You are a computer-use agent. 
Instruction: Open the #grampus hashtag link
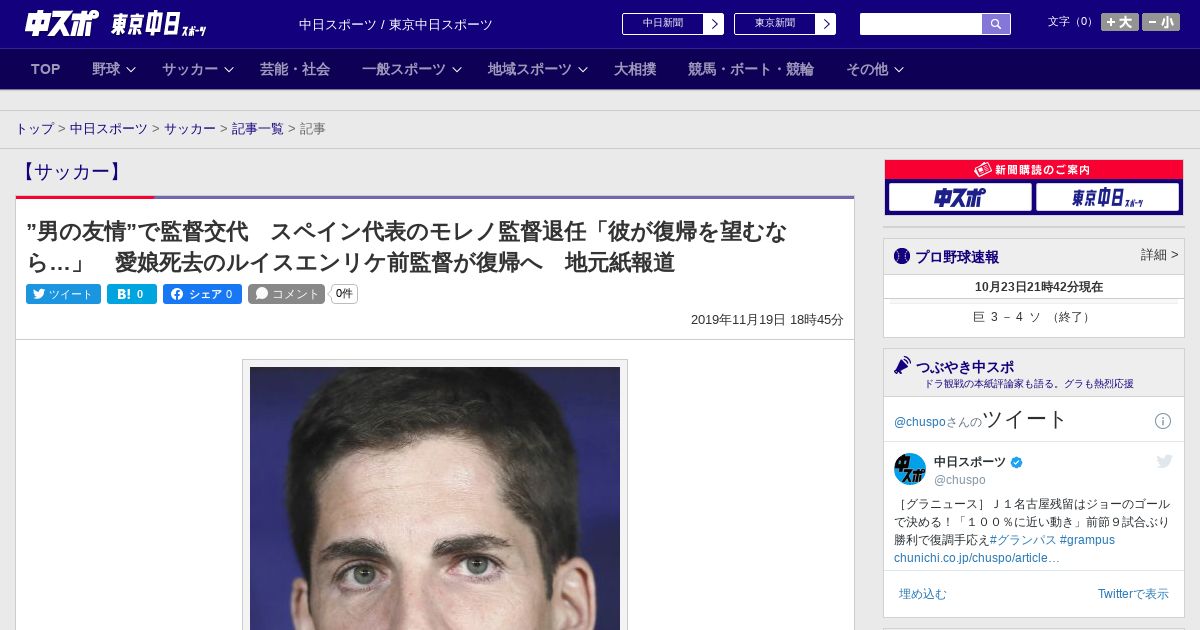[1087, 540]
